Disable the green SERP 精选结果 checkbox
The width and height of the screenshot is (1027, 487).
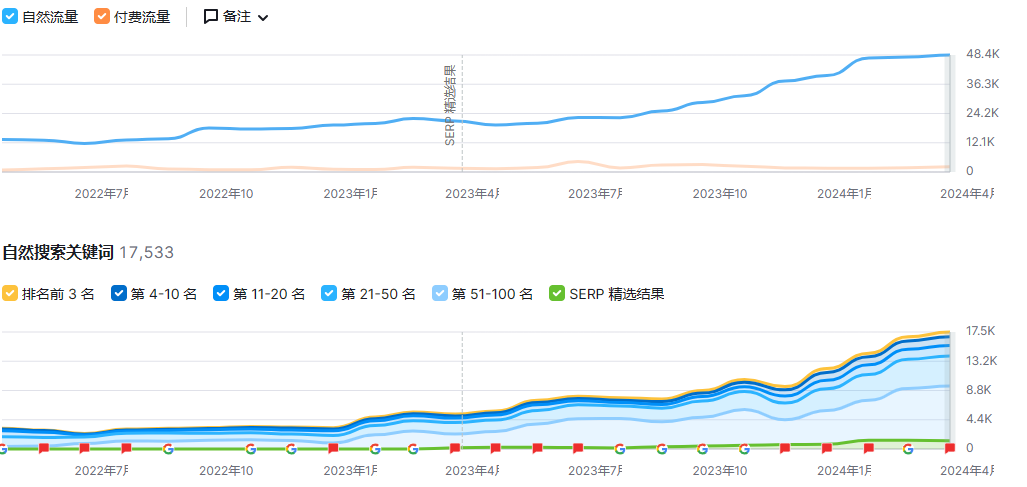pos(557,294)
